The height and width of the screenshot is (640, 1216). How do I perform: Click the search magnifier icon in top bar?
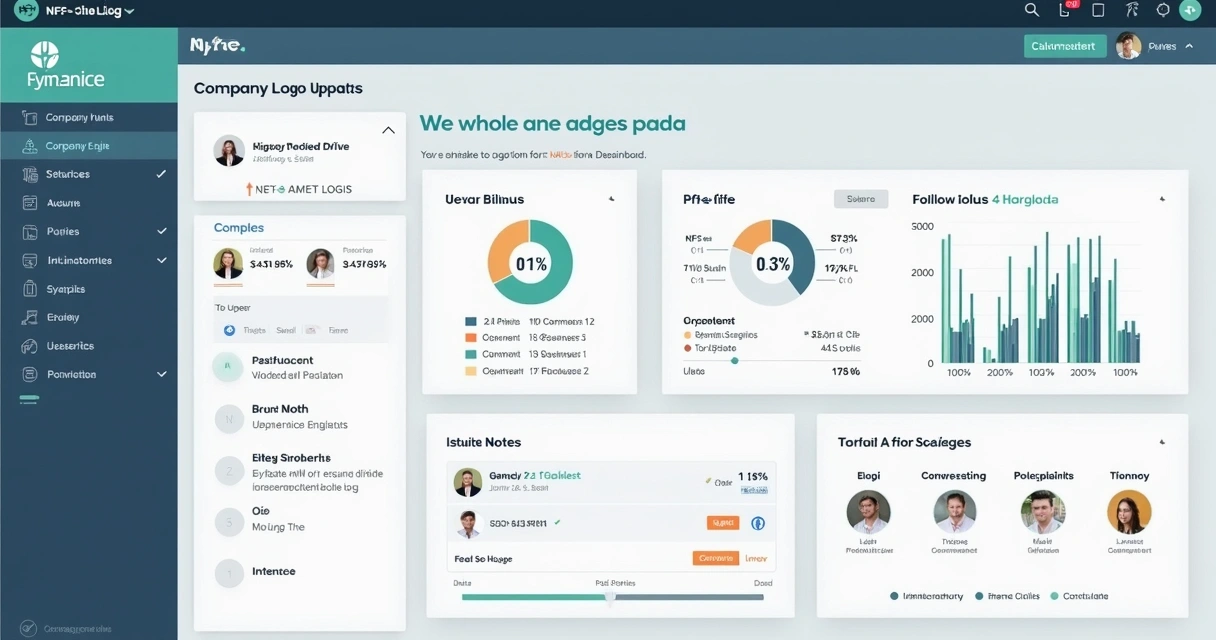(x=1032, y=10)
